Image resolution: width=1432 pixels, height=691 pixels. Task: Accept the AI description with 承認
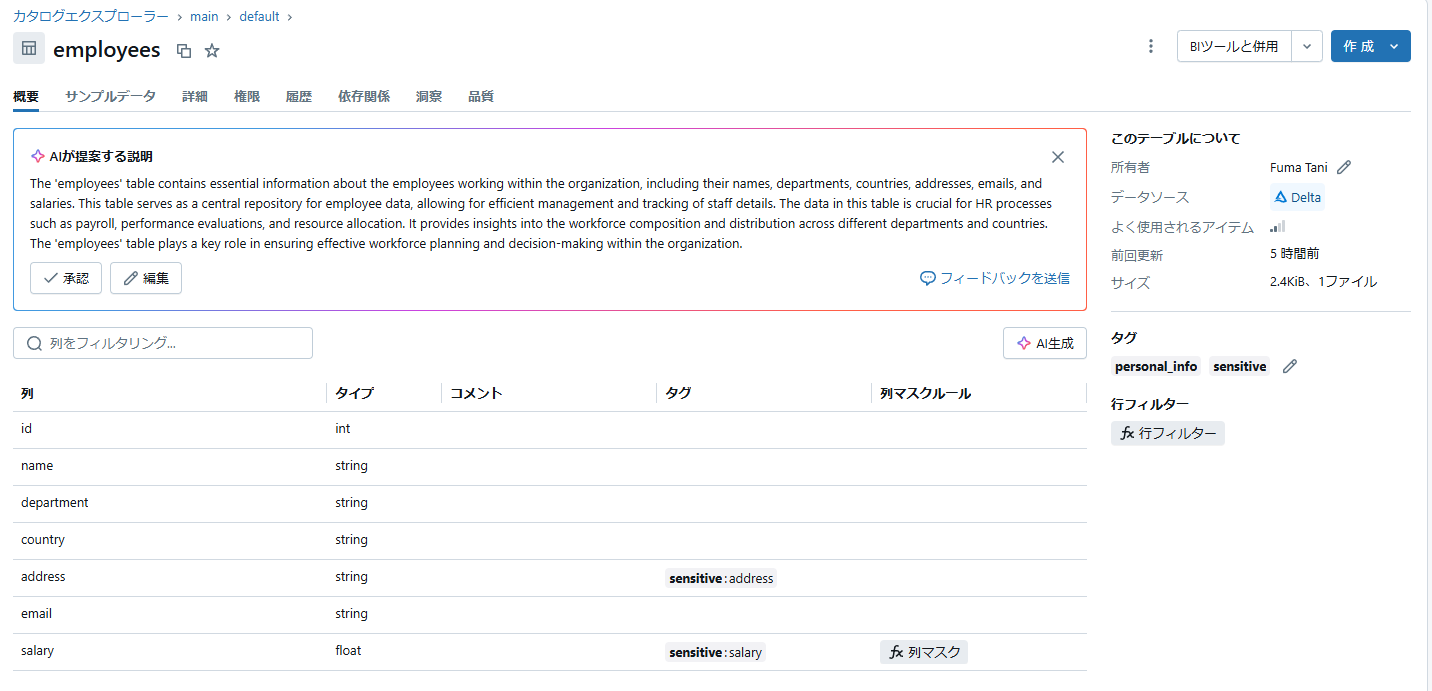(x=66, y=278)
